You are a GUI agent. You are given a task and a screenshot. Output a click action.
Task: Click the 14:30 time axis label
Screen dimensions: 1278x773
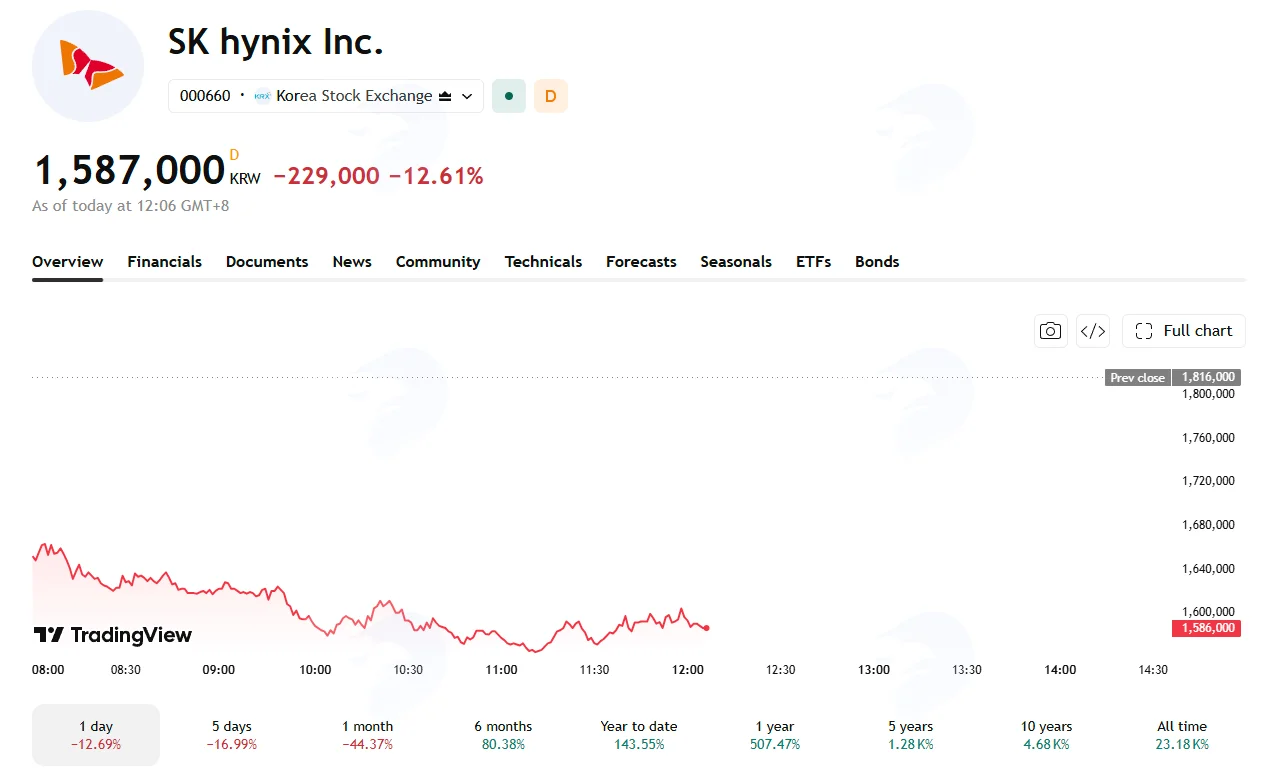pyautogui.click(x=1153, y=670)
